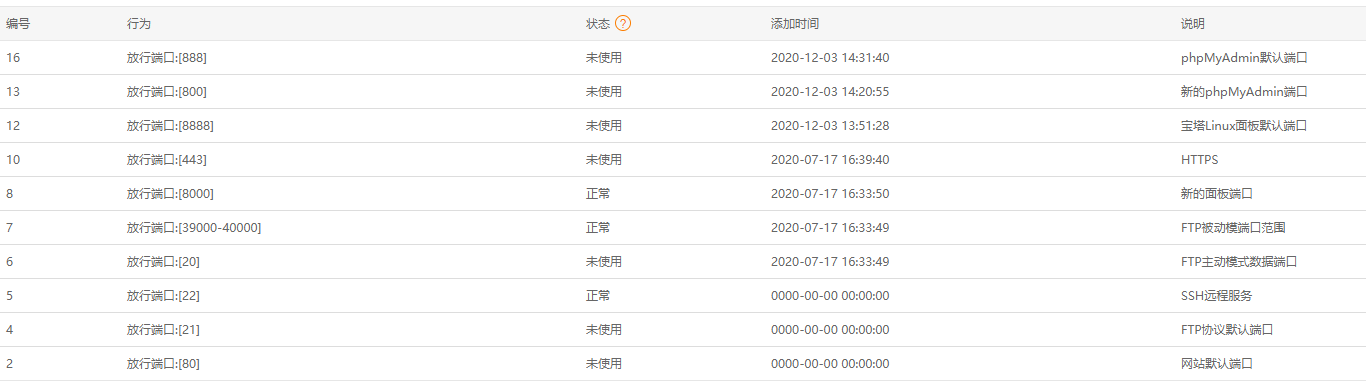The height and width of the screenshot is (389, 1366).
Task: Click the 行为 column header
Action: [139, 23]
